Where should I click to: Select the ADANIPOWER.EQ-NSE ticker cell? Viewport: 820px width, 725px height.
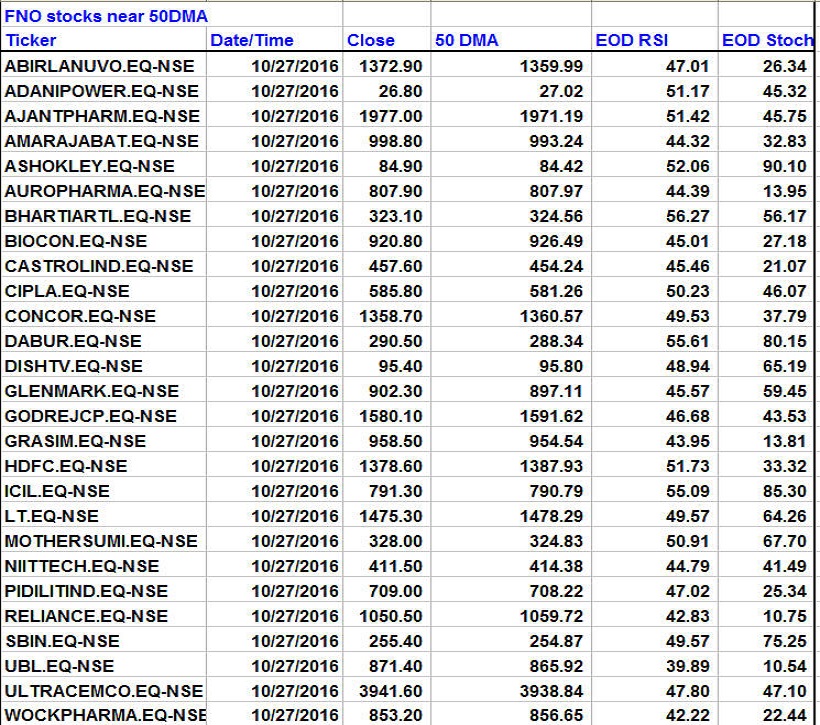(x=101, y=91)
